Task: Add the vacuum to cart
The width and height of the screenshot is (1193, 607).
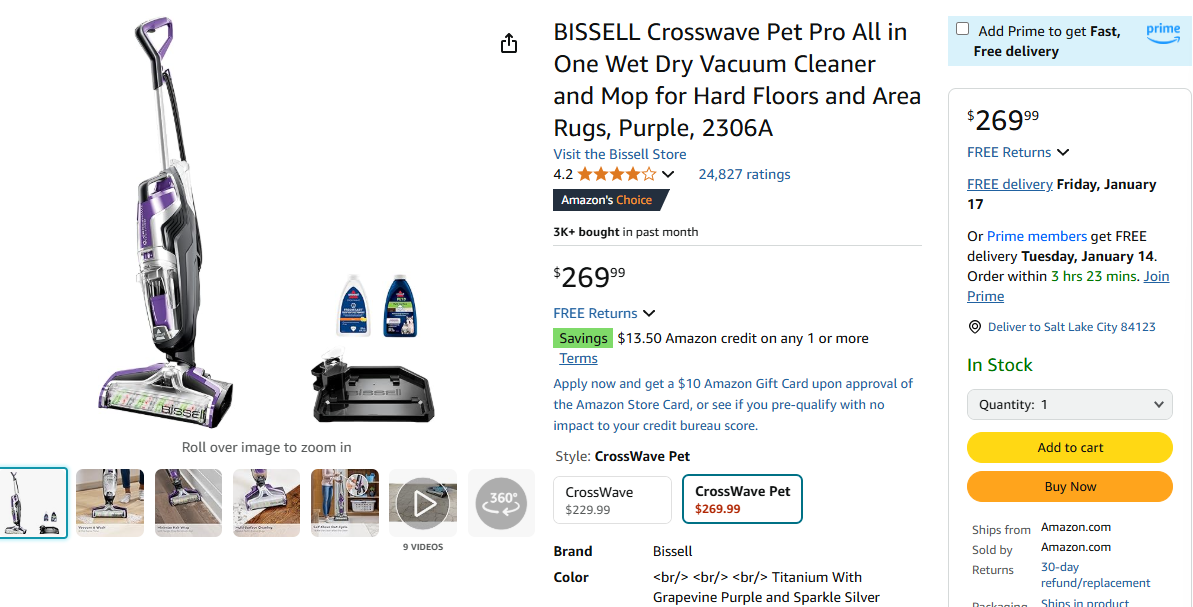Action: (x=1069, y=447)
